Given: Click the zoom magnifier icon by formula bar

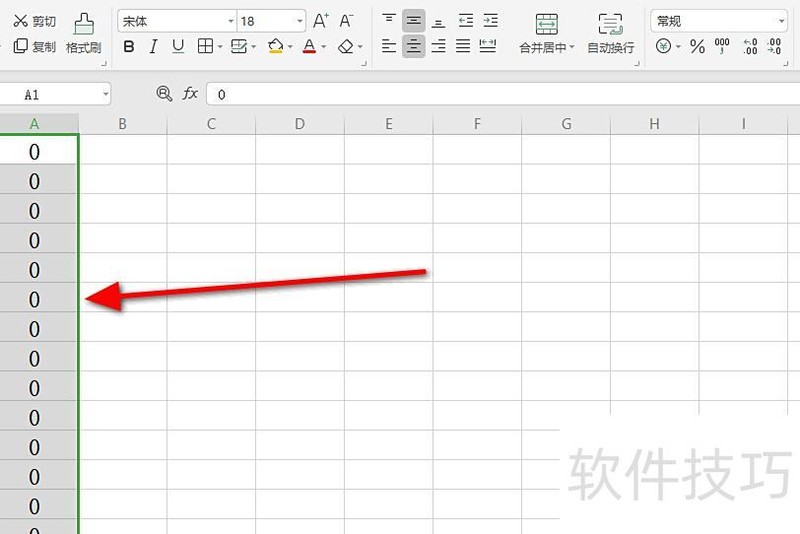Looking at the screenshot, I should click(x=164, y=94).
